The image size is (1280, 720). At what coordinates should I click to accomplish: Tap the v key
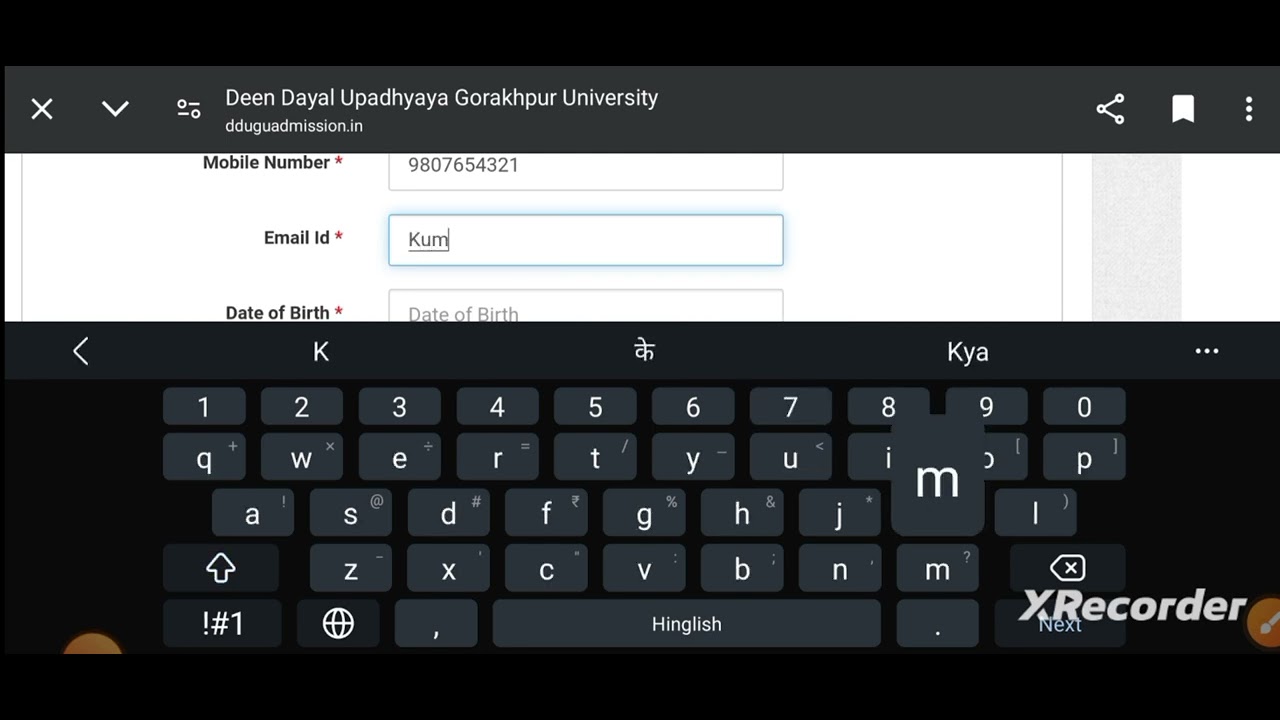point(644,569)
